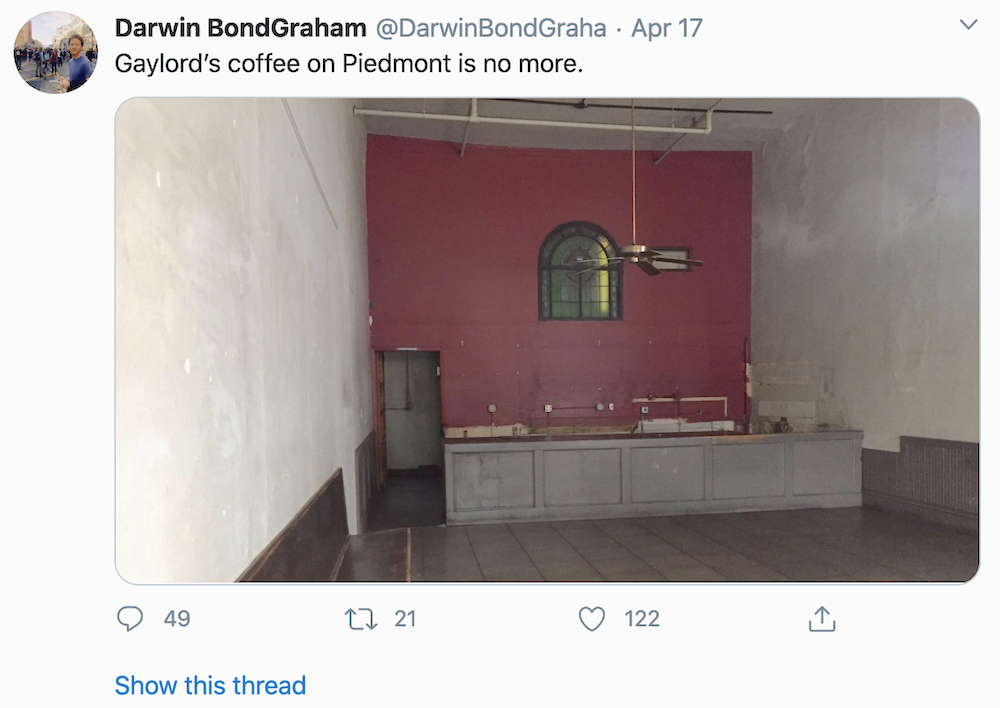Click the ceiling fan in the photo
Screen dimensions: 1000x708
[x=638, y=257]
